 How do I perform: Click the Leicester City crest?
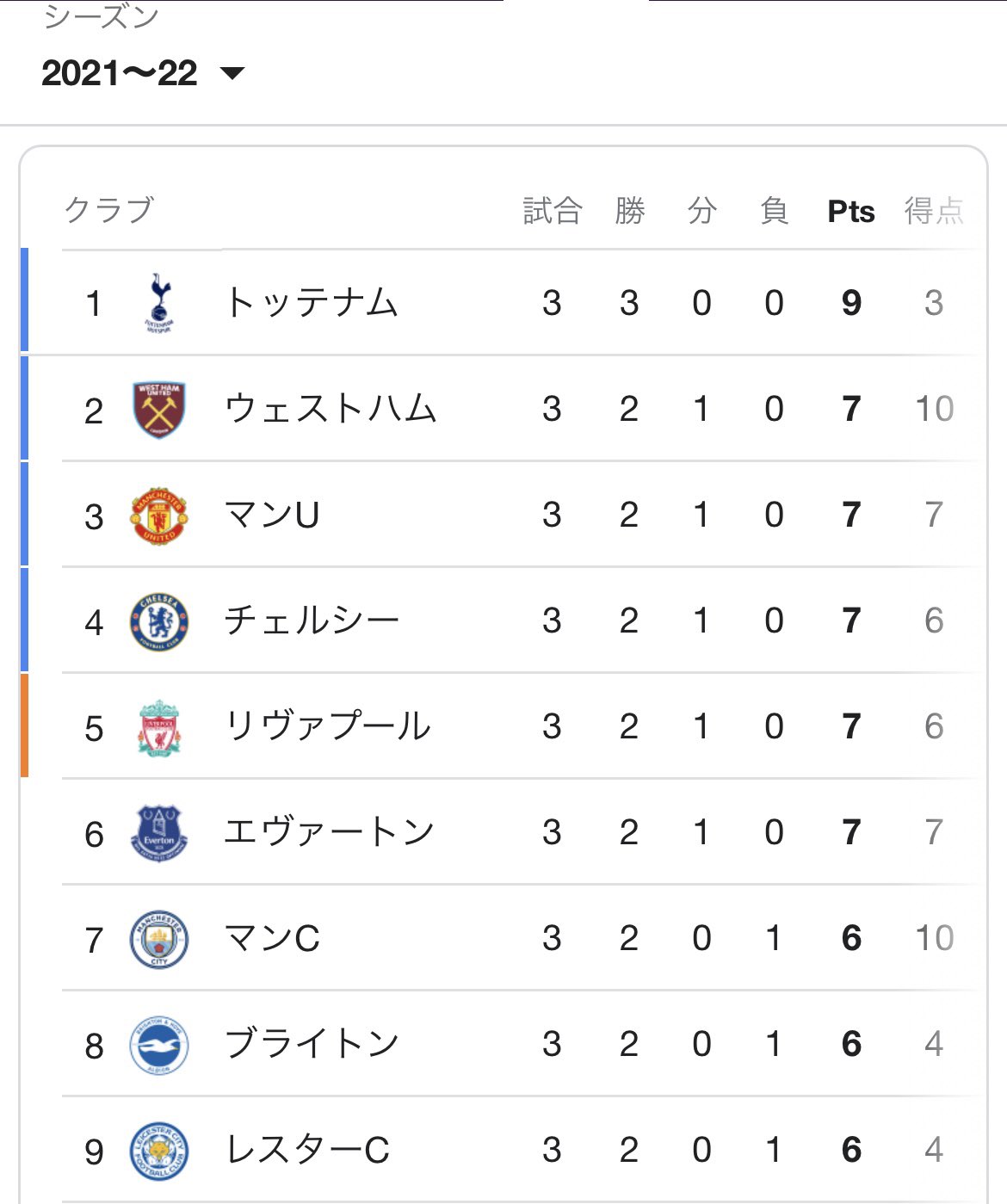coord(159,1151)
